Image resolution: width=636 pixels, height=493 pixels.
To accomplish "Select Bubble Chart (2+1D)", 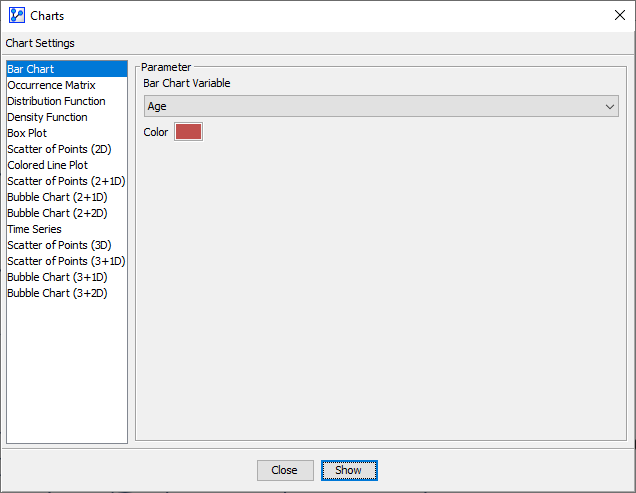I will coord(57,197).
